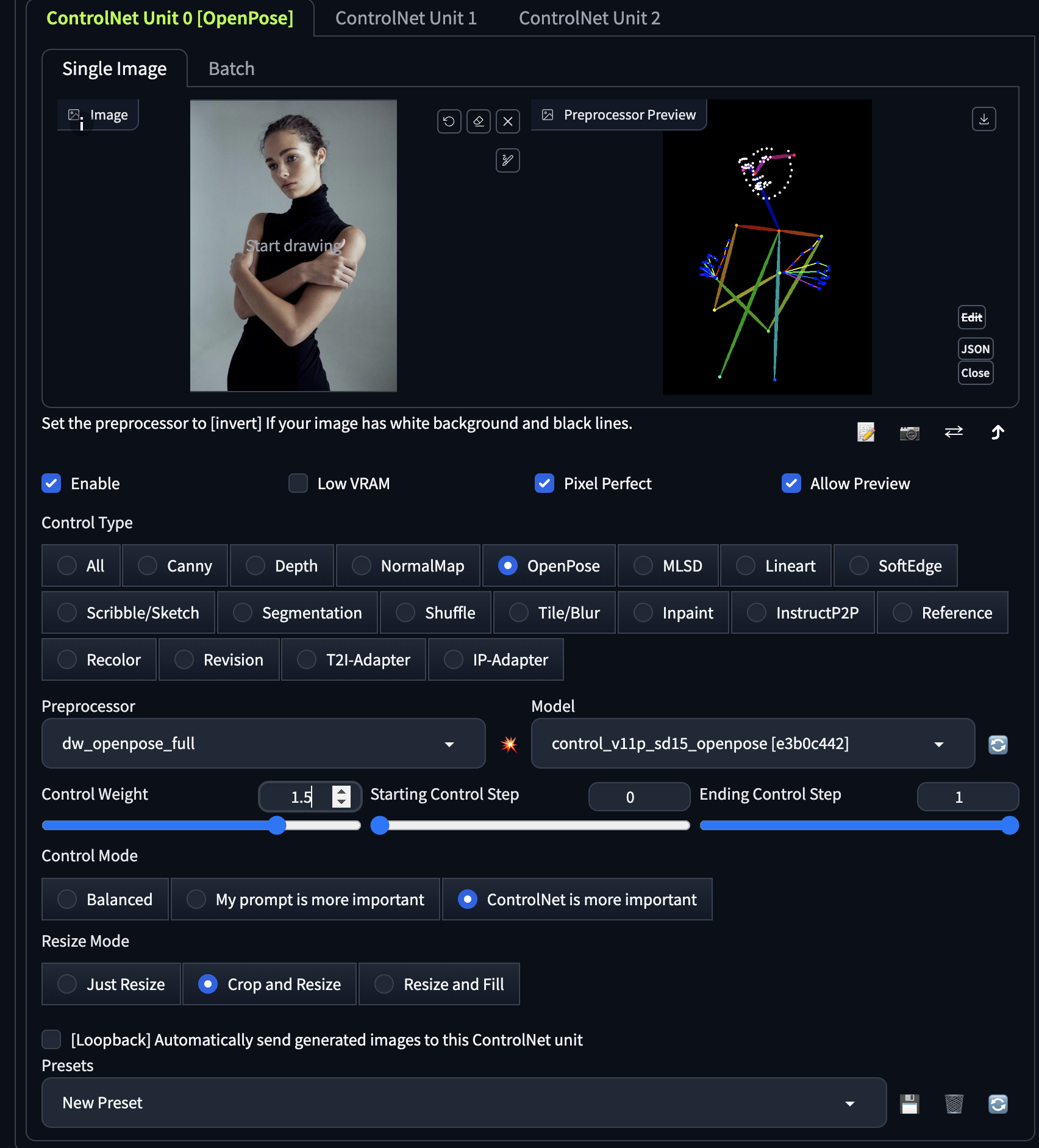Refresh the model list icon
The width and height of the screenshot is (1039, 1148).
click(998, 744)
